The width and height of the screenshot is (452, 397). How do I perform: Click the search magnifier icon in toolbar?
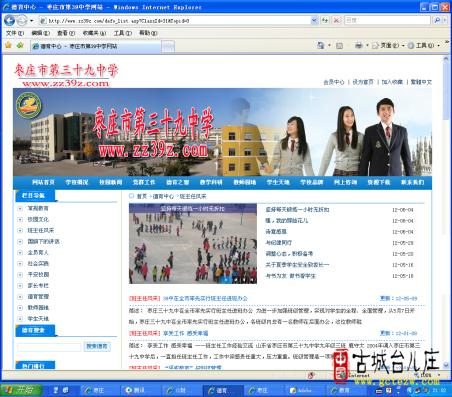coord(437,20)
